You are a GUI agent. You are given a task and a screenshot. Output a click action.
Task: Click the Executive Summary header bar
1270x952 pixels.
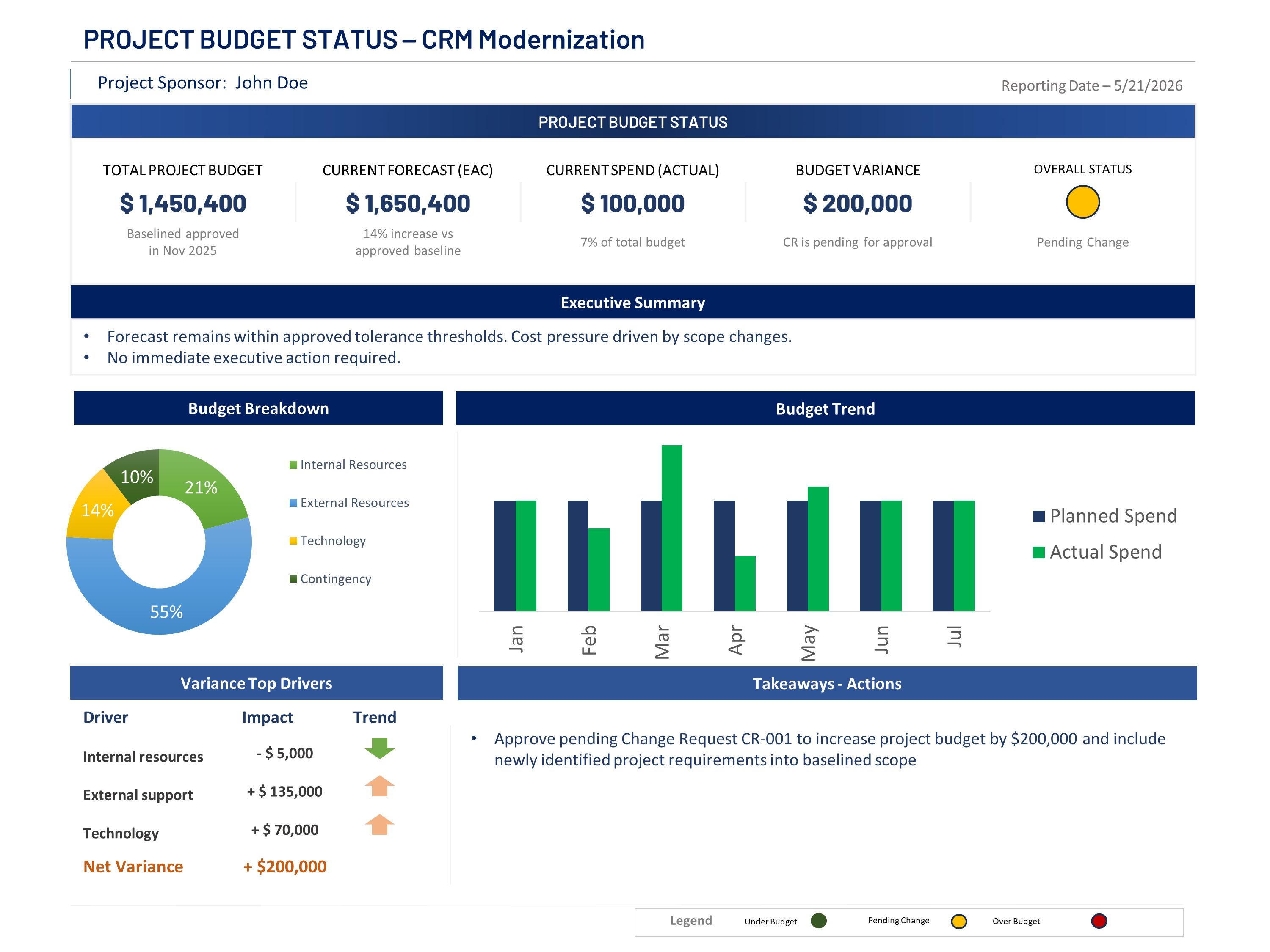(633, 302)
